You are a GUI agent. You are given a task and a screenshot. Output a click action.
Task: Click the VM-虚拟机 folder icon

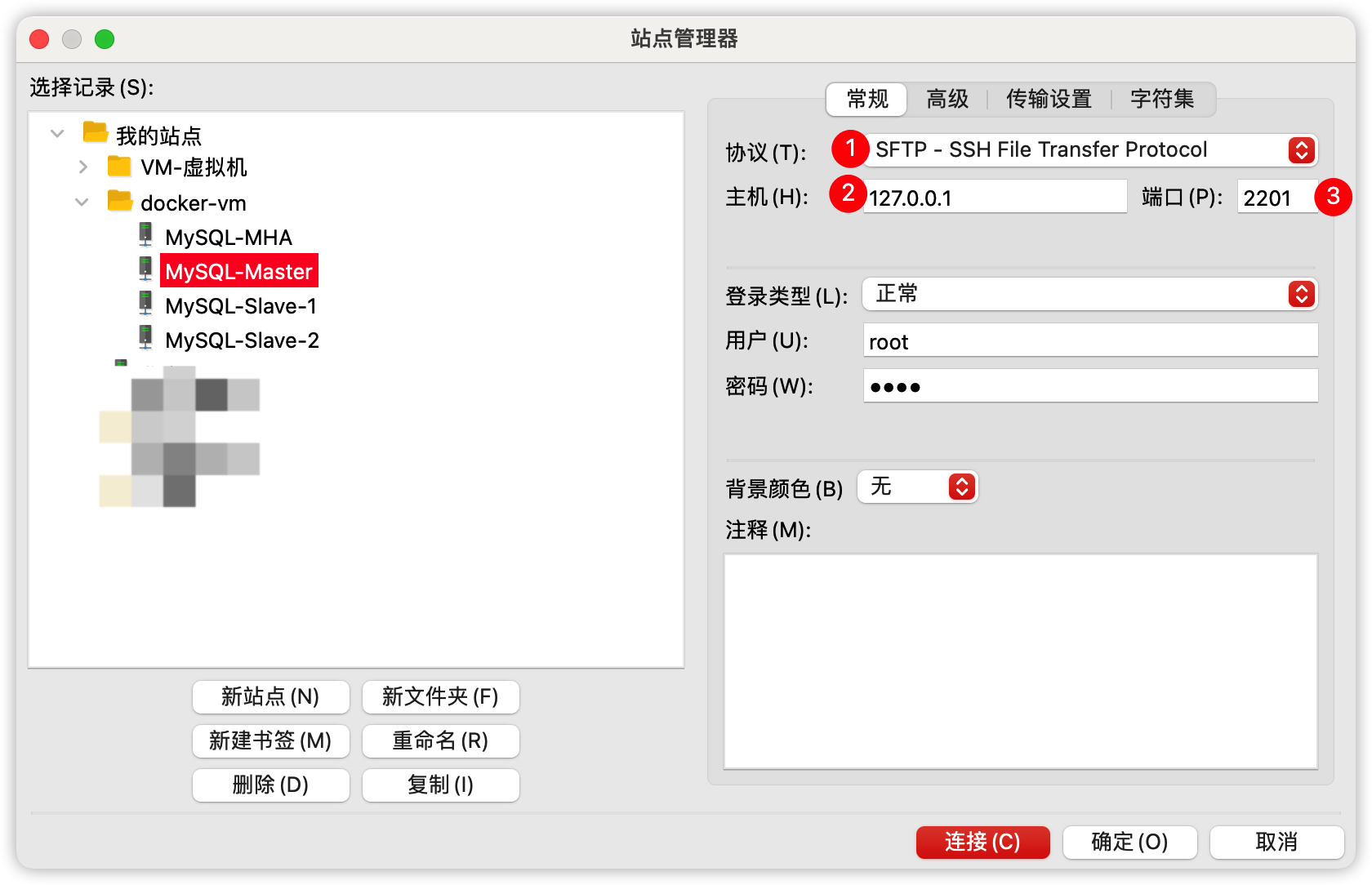[x=119, y=167]
